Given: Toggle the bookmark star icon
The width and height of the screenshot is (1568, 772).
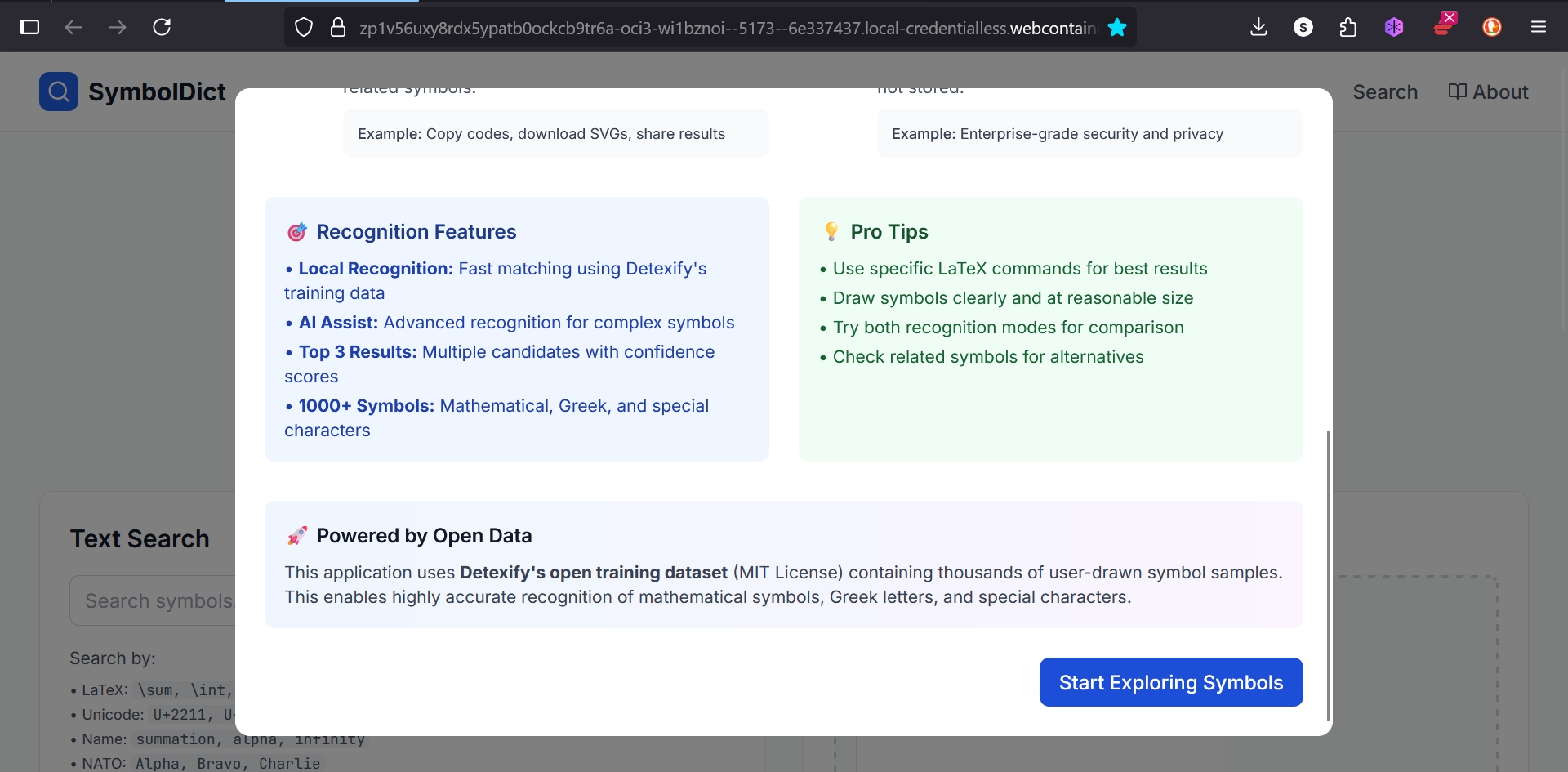Looking at the screenshot, I should (1117, 28).
